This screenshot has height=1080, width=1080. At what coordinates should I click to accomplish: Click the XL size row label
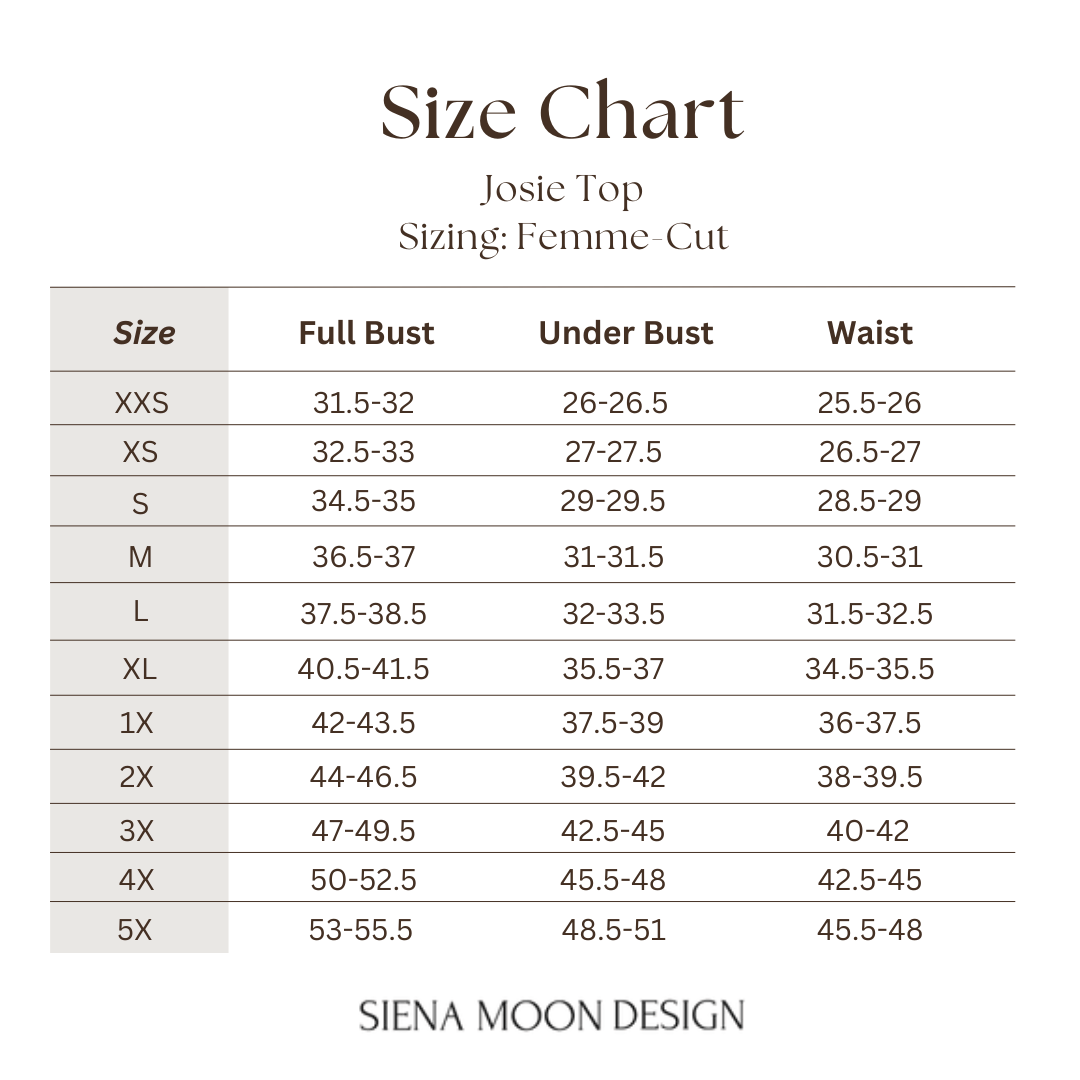(139, 669)
